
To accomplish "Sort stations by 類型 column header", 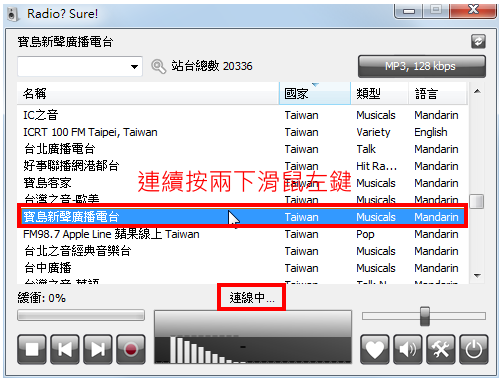I will [x=379, y=94].
